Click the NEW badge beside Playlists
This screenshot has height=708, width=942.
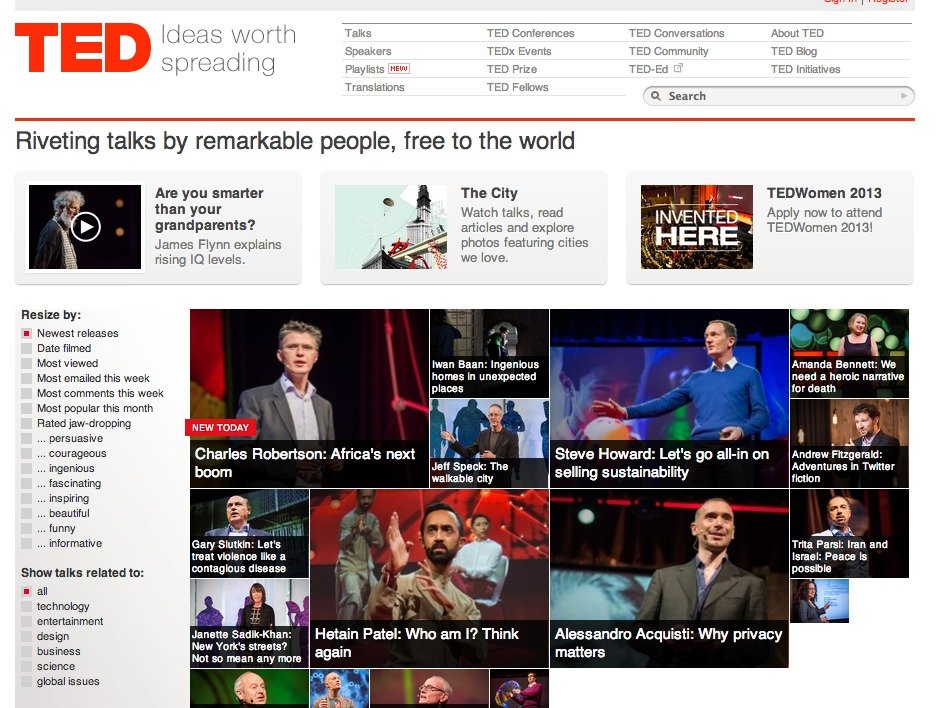coord(399,69)
